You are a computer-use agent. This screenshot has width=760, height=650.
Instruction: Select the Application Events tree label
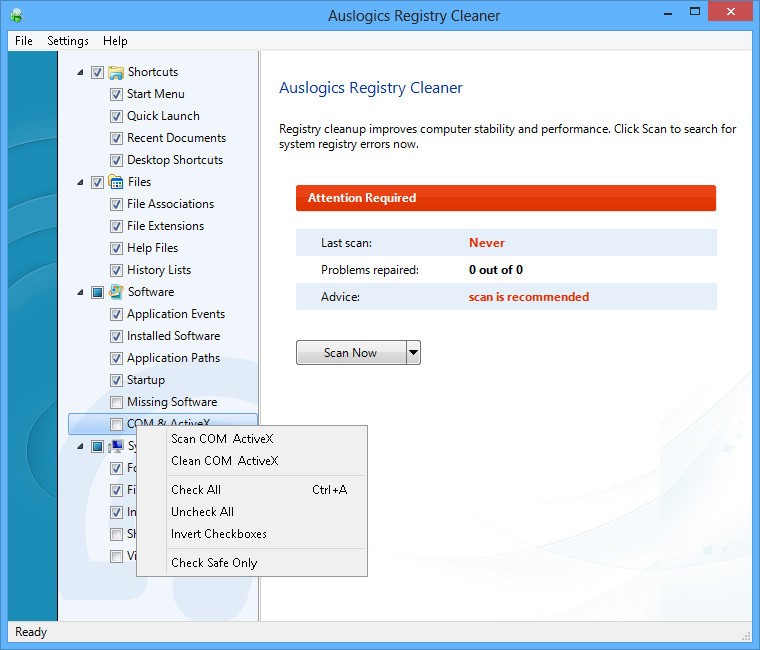[x=176, y=314]
